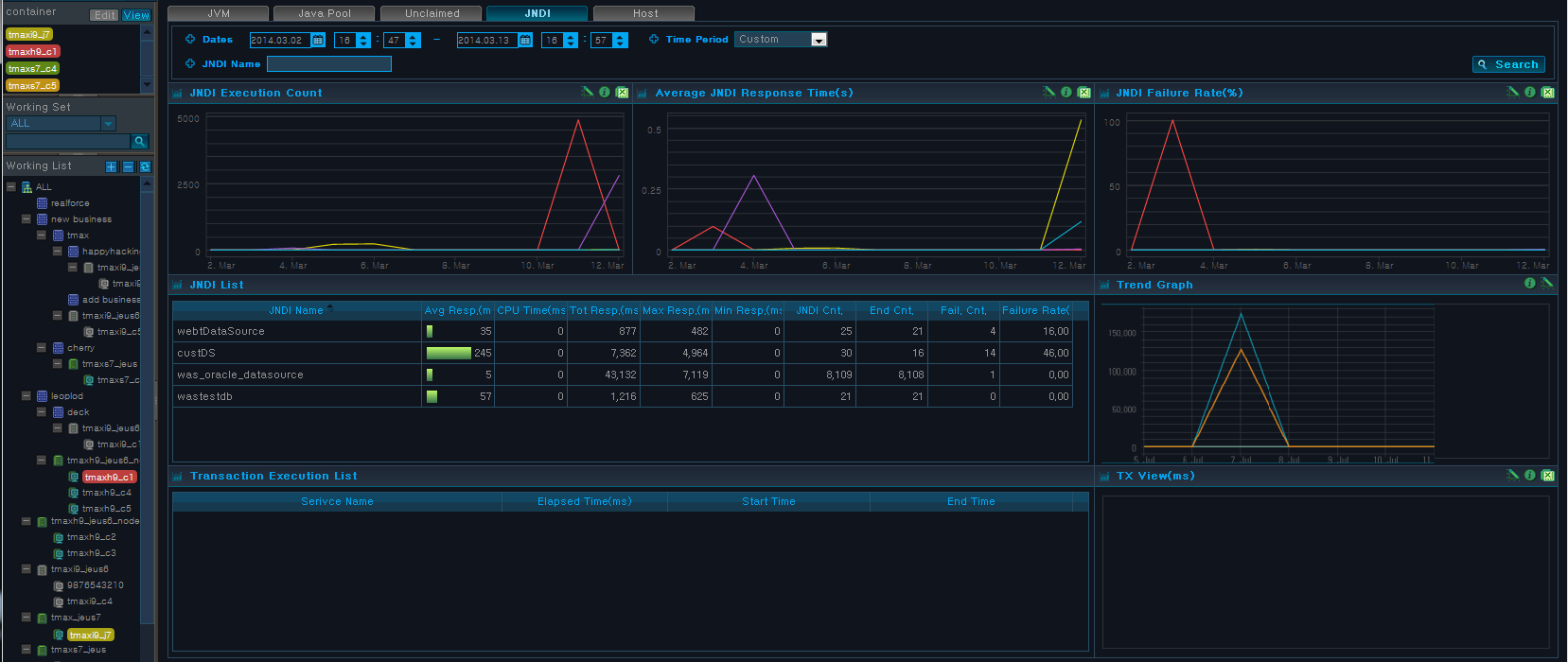Switch to the Host tab
This screenshot has width=1568, height=662.
644,13
